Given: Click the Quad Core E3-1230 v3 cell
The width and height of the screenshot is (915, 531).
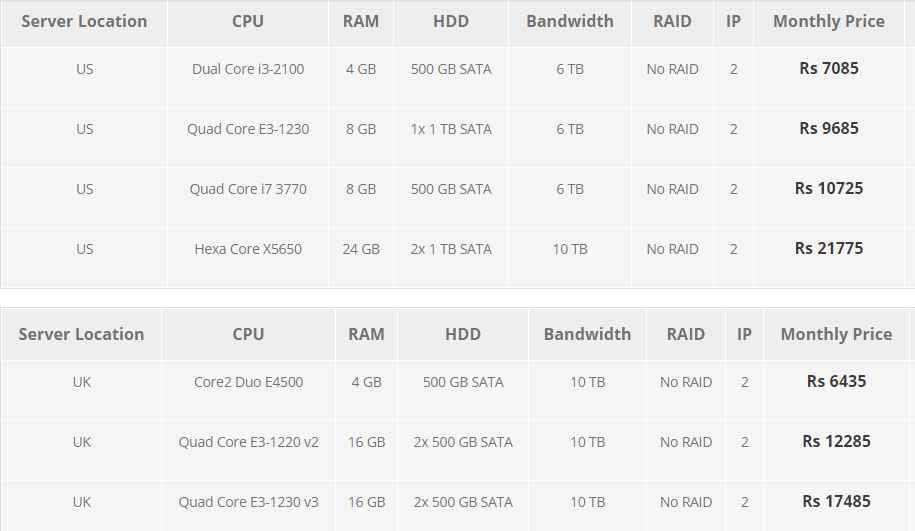Looking at the screenshot, I should pos(249,502).
